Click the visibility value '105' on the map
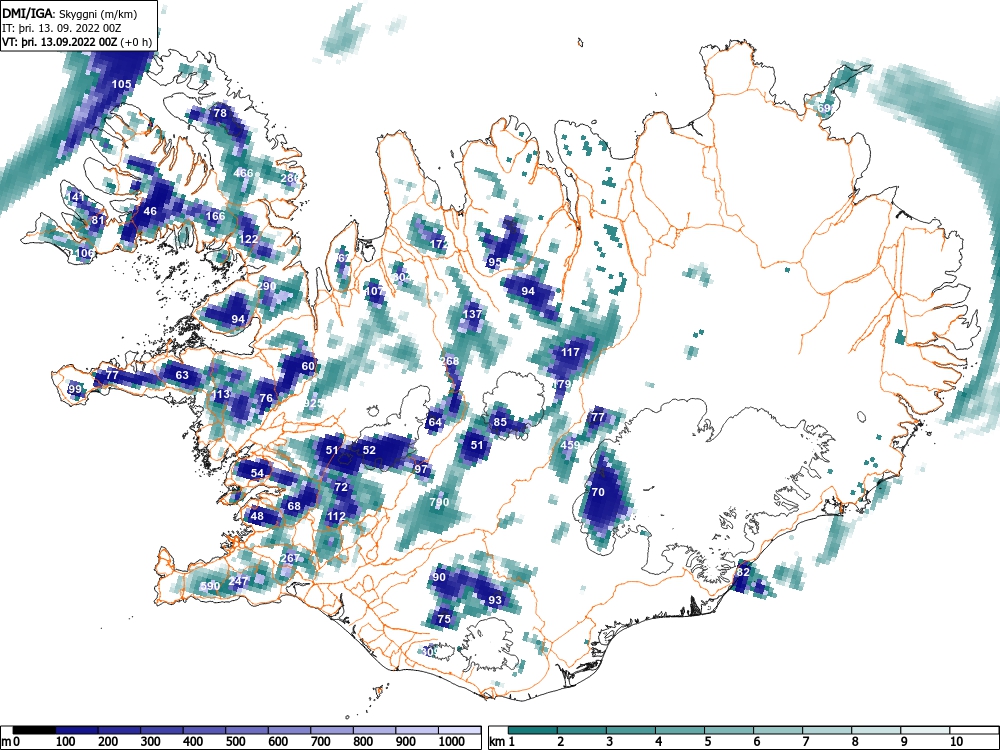This screenshot has height=750, width=1000. pos(121,84)
